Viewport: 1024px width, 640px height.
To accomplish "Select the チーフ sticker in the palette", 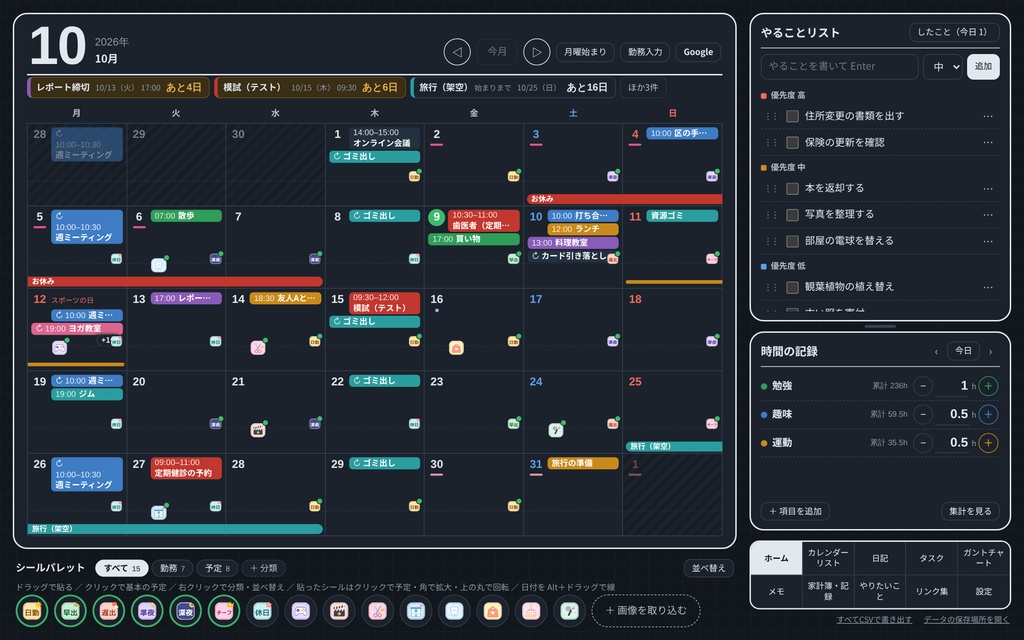I will click(x=224, y=612).
